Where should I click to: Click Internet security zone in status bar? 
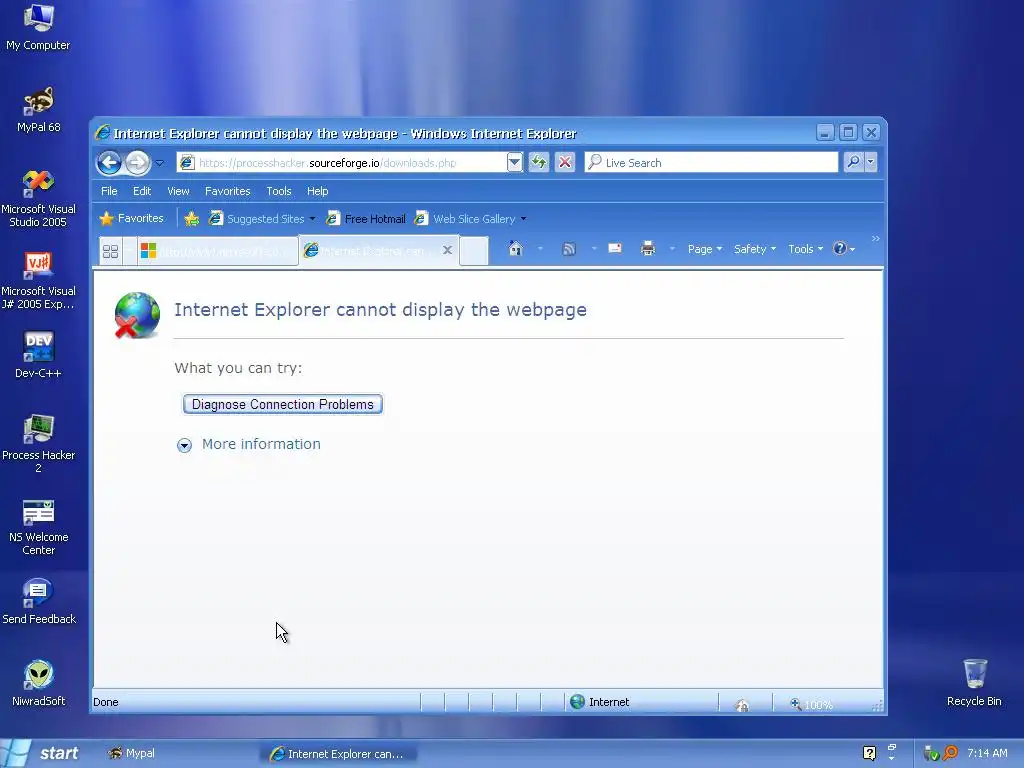click(599, 702)
